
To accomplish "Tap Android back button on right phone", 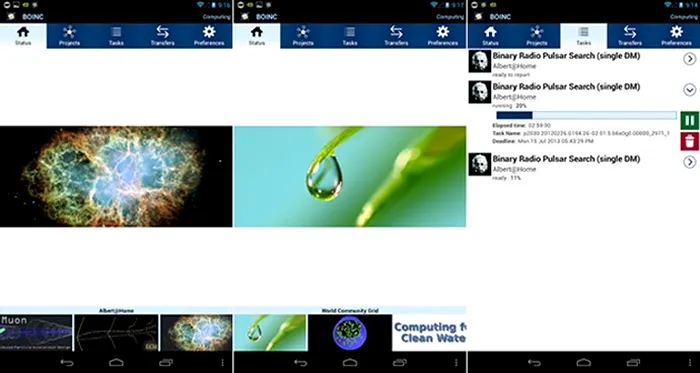I will pos(534,363).
